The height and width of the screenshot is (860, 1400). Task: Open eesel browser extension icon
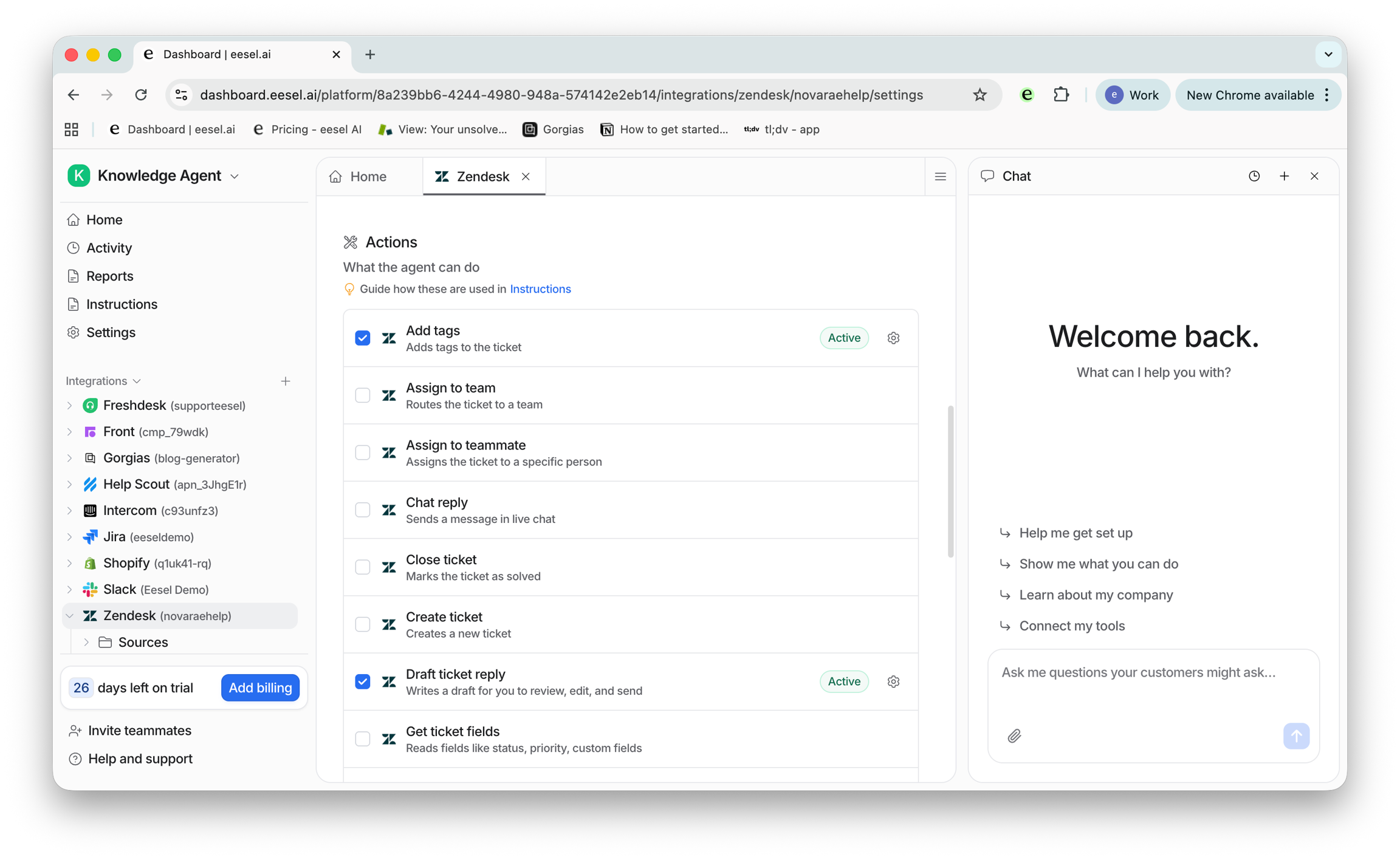coord(1027,95)
